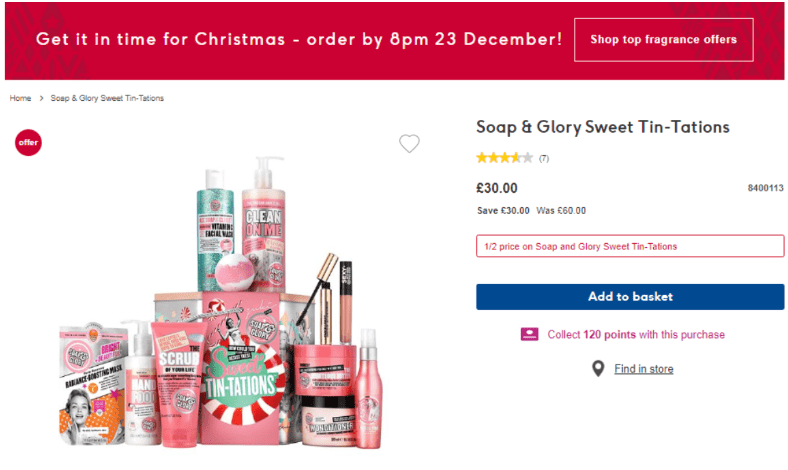Click the red offer badge

(28, 143)
